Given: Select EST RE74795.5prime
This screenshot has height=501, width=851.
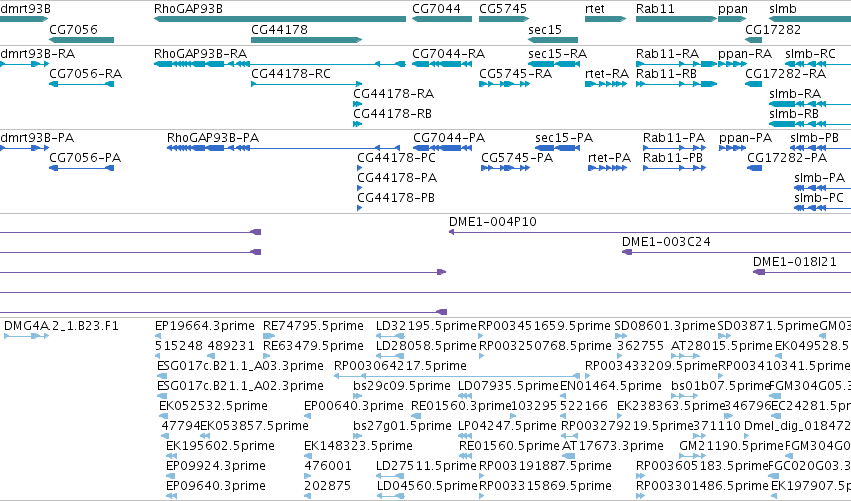Looking at the screenshot, I should 269,337.
